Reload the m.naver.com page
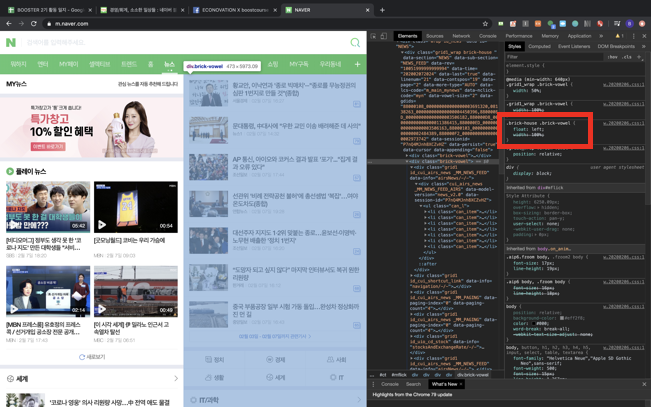The height and width of the screenshot is (407, 651). click(34, 24)
